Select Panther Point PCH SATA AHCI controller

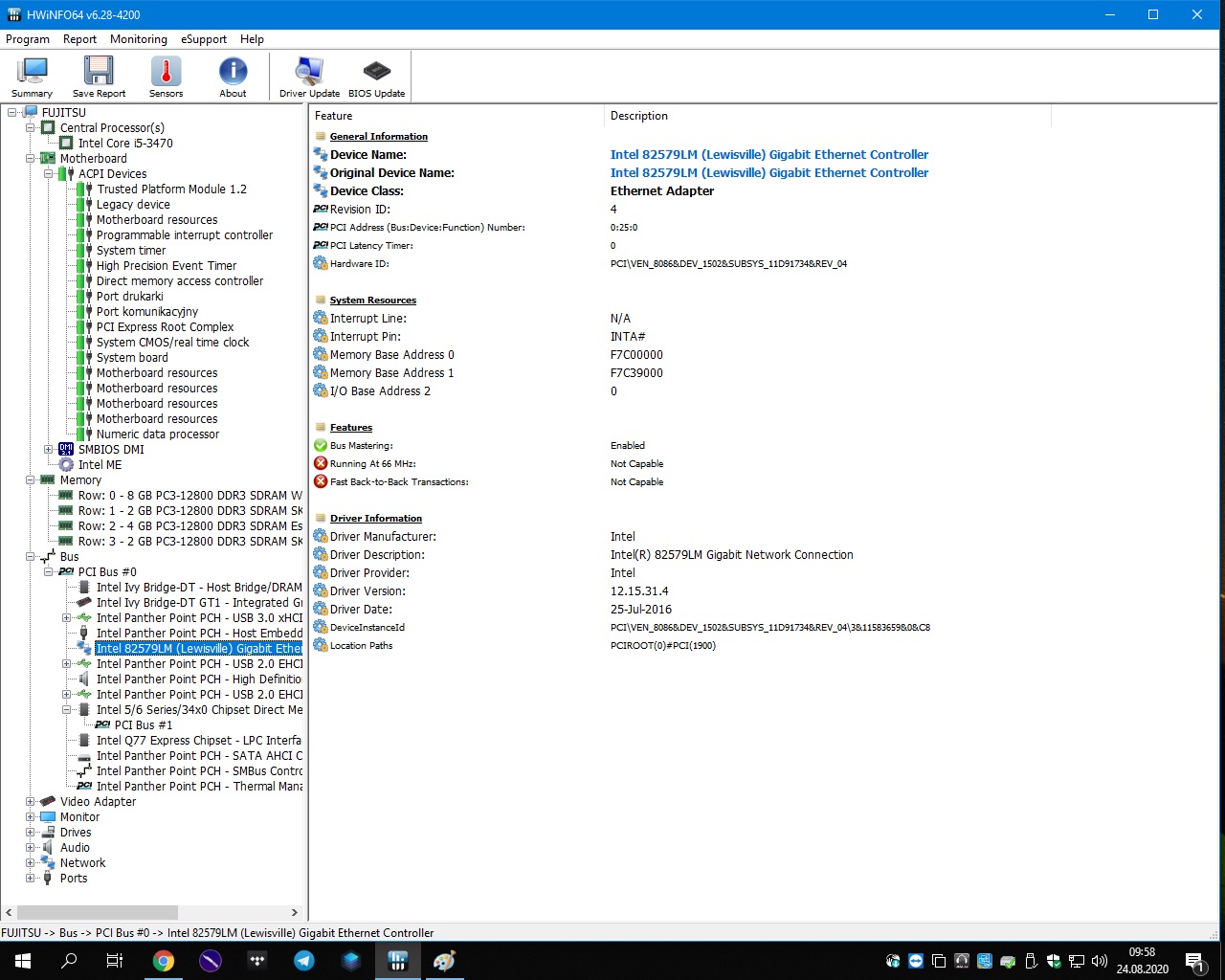(x=199, y=756)
